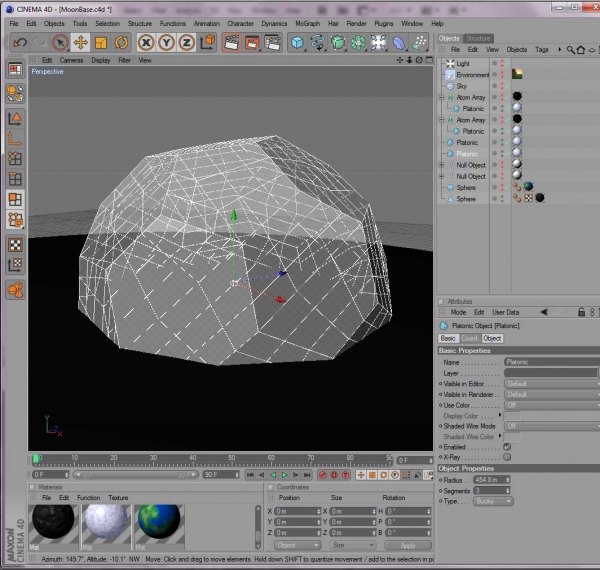Select Use Polygons tool
Screen dimensions: 600x570
[x=15, y=199]
